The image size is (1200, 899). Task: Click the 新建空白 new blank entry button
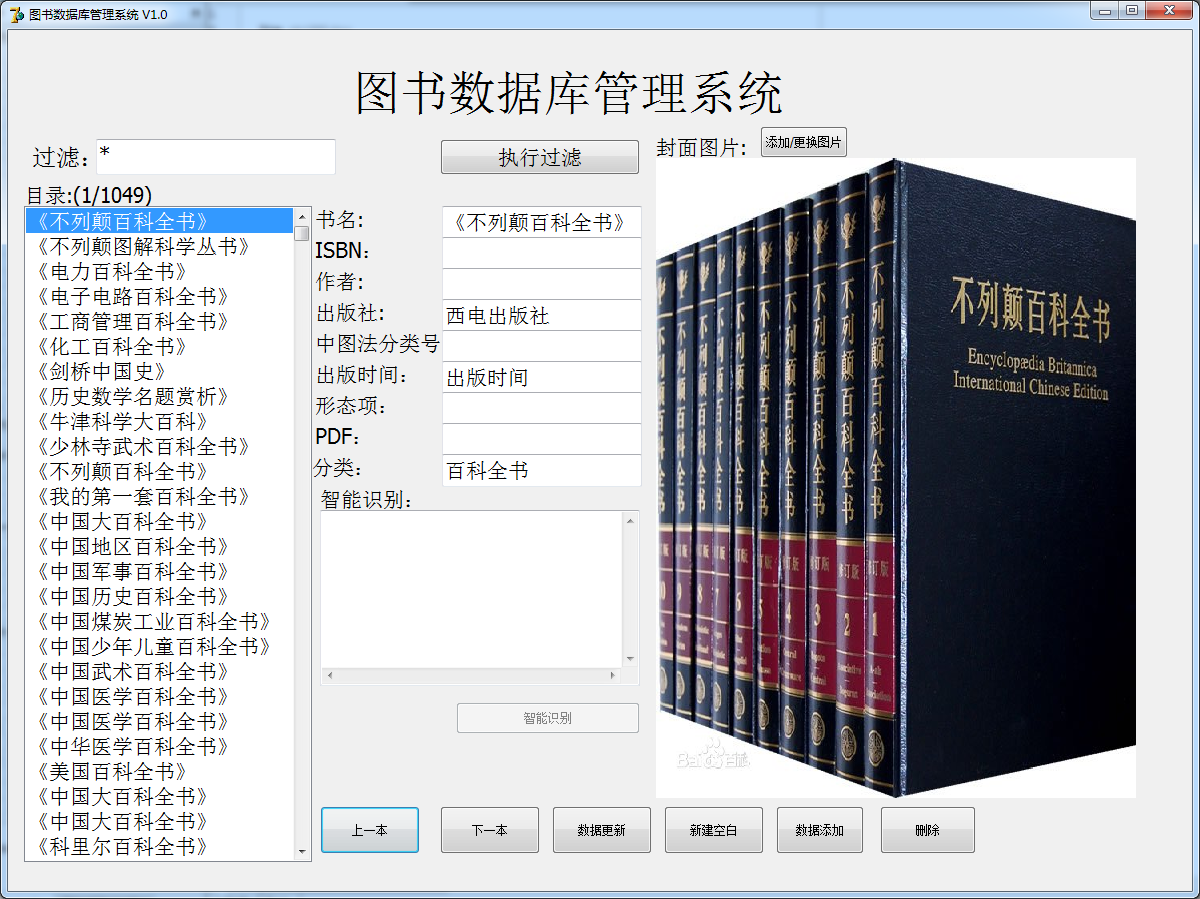click(713, 829)
